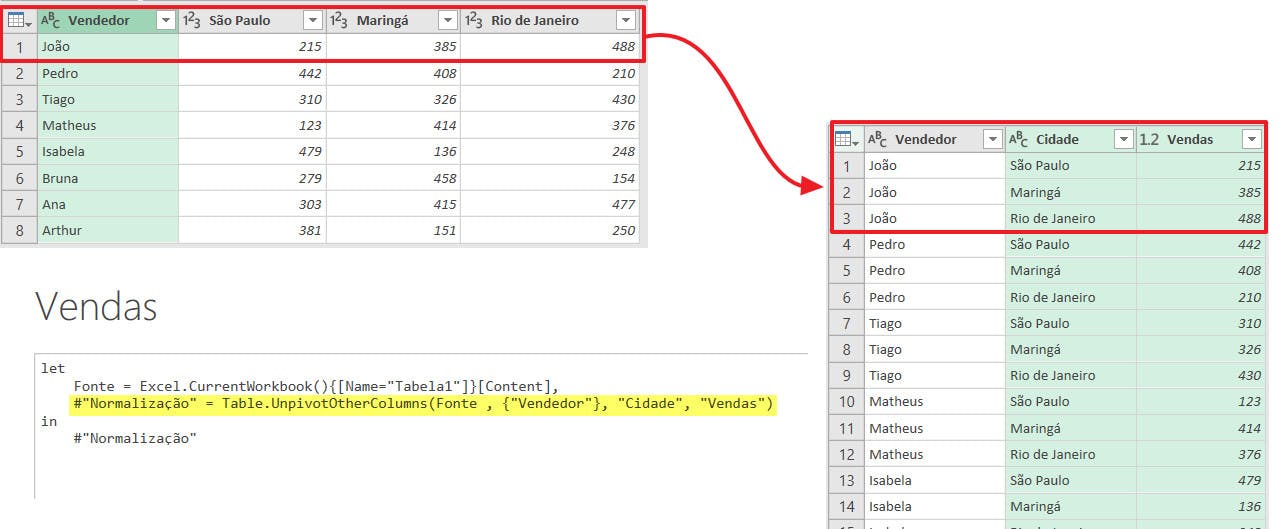Select Matheus's São Paulo cell in Cidade table
This screenshot has height=529, width=1281.
pos(1071,401)
